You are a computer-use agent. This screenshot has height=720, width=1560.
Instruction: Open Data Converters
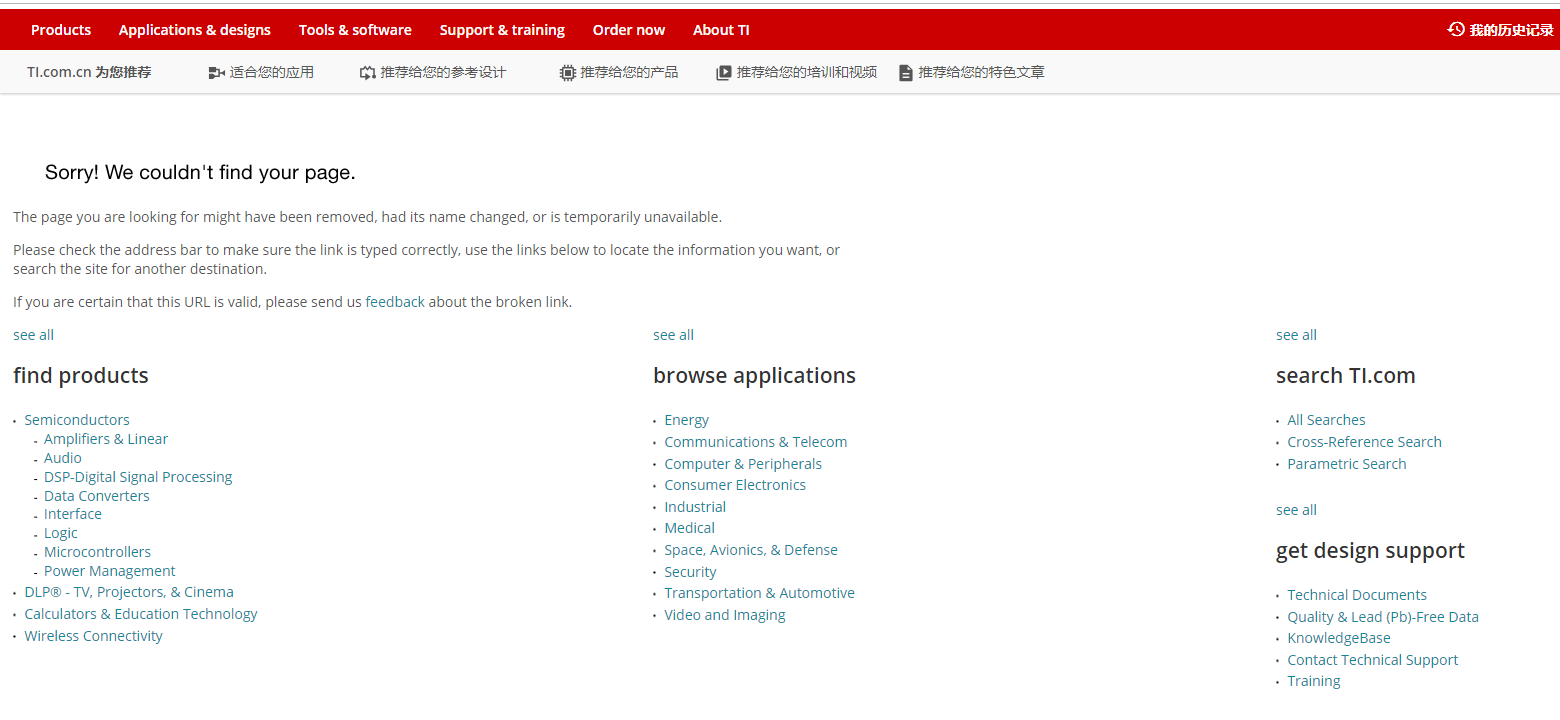pyautogui.click(x=97, y=496)
